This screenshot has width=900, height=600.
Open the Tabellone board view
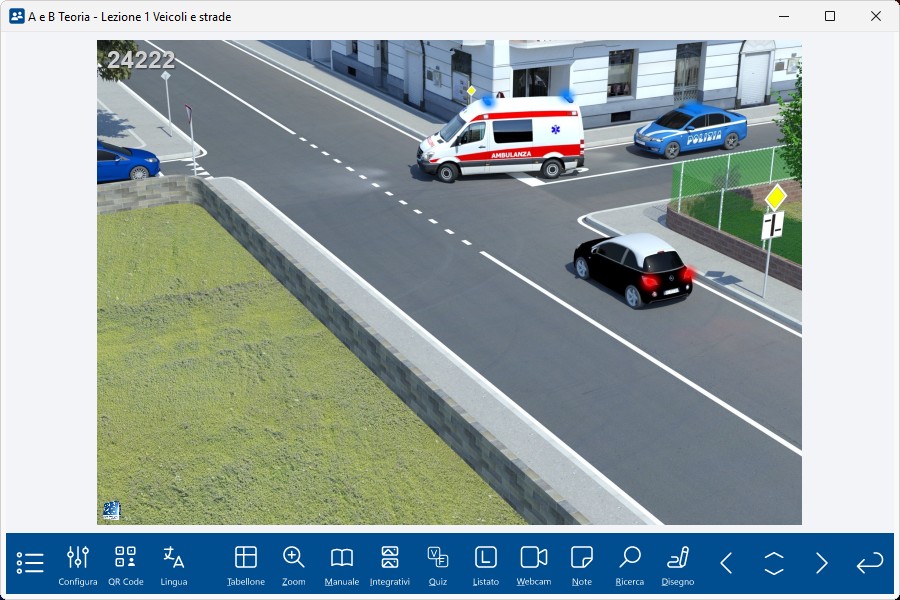[246, 564]
